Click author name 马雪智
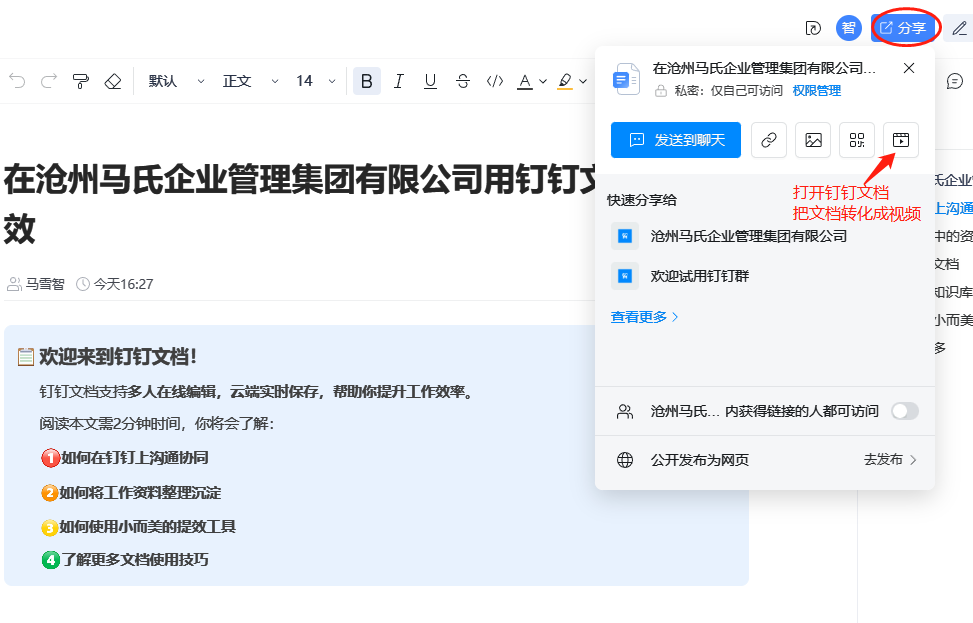 (x=45, y=284)
